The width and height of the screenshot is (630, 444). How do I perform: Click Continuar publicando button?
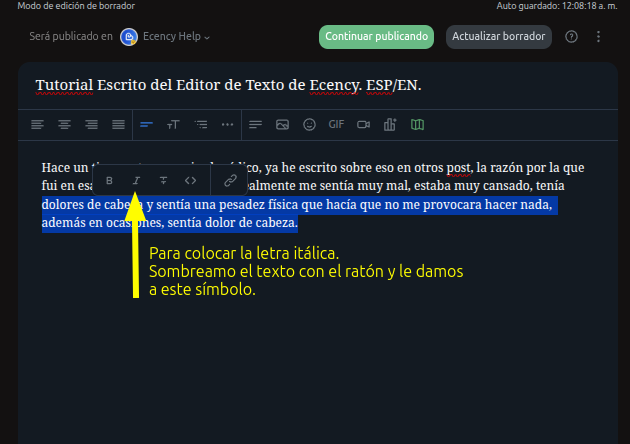[376, 37]
